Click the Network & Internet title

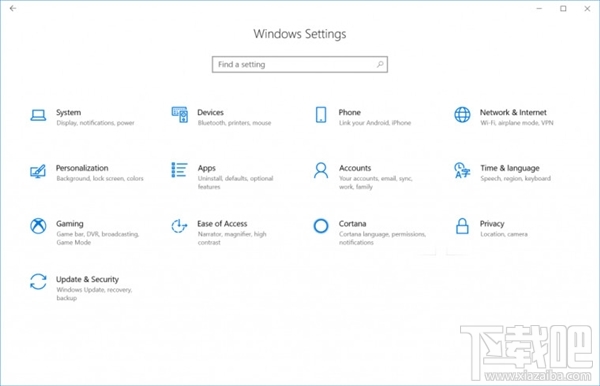click(513, 112)
